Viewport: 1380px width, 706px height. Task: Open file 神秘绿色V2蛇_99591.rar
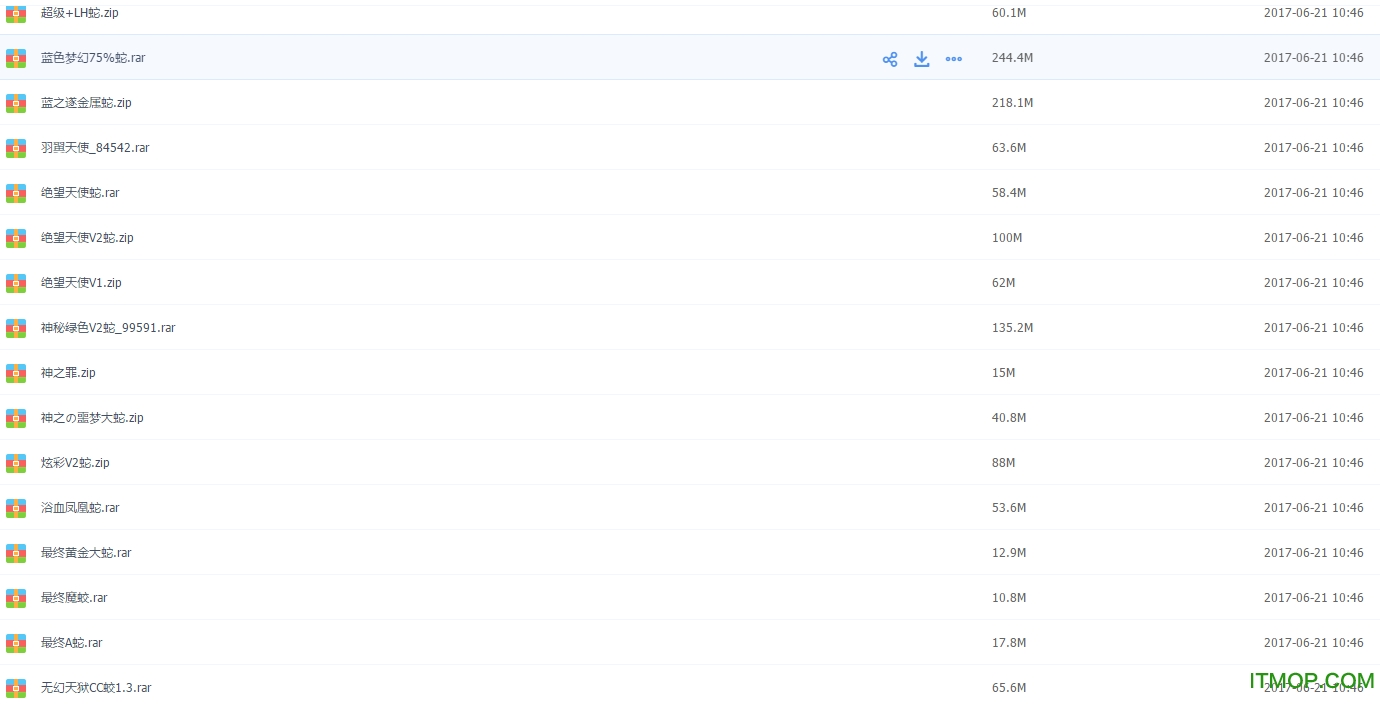pos(108,328)
